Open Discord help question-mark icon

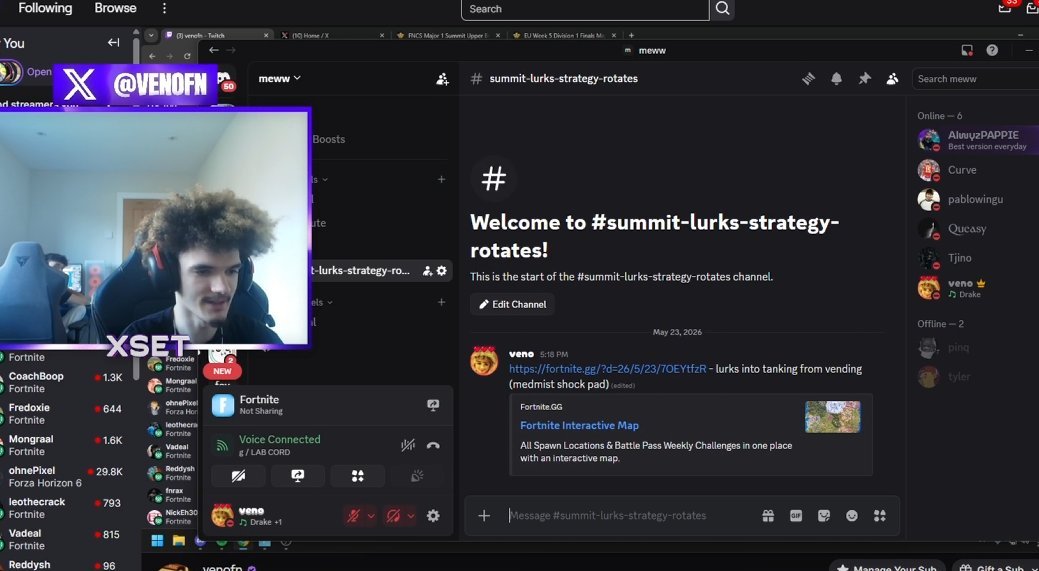click(x=992, y=50)
